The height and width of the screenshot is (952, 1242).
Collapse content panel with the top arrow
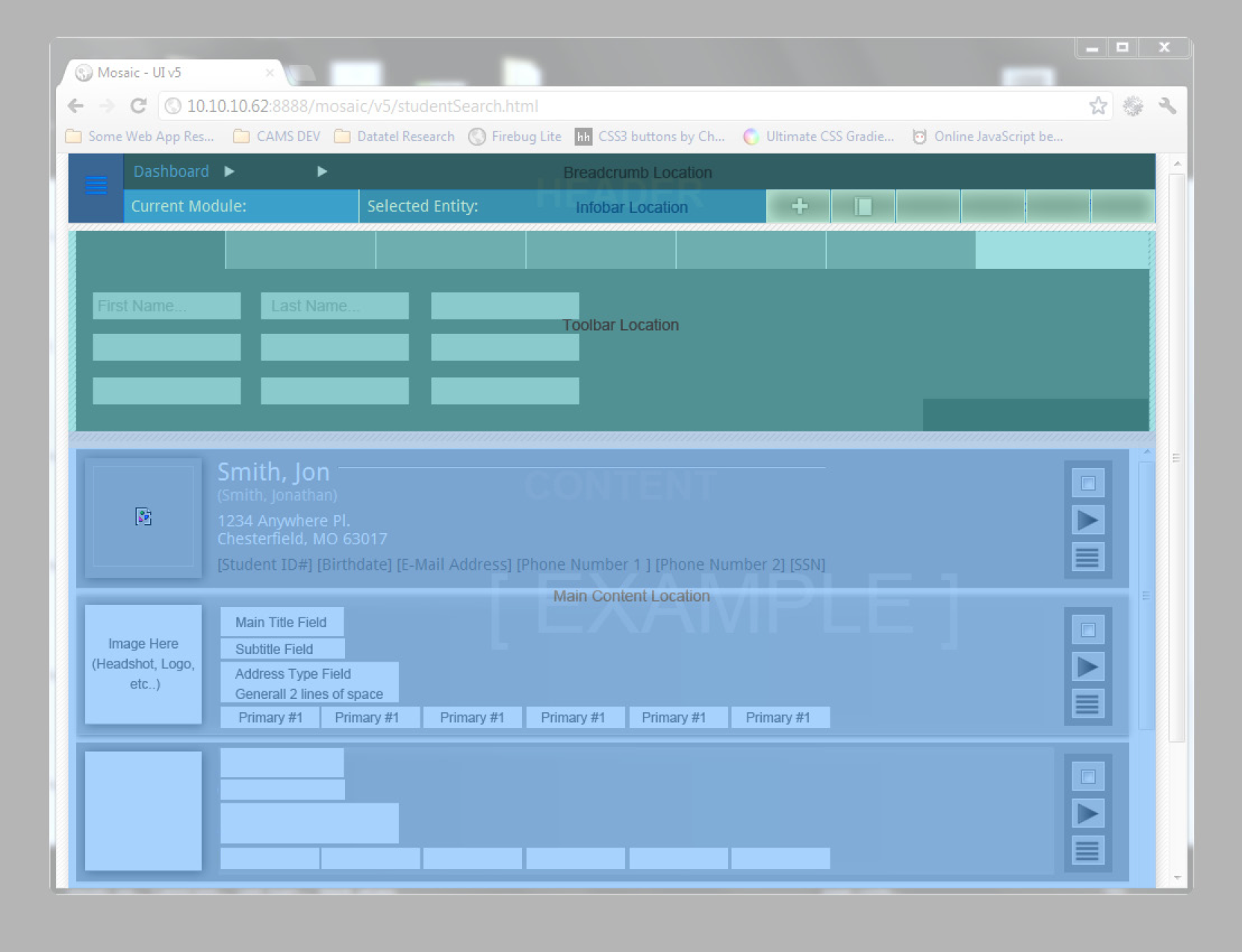coord(1147,453)
